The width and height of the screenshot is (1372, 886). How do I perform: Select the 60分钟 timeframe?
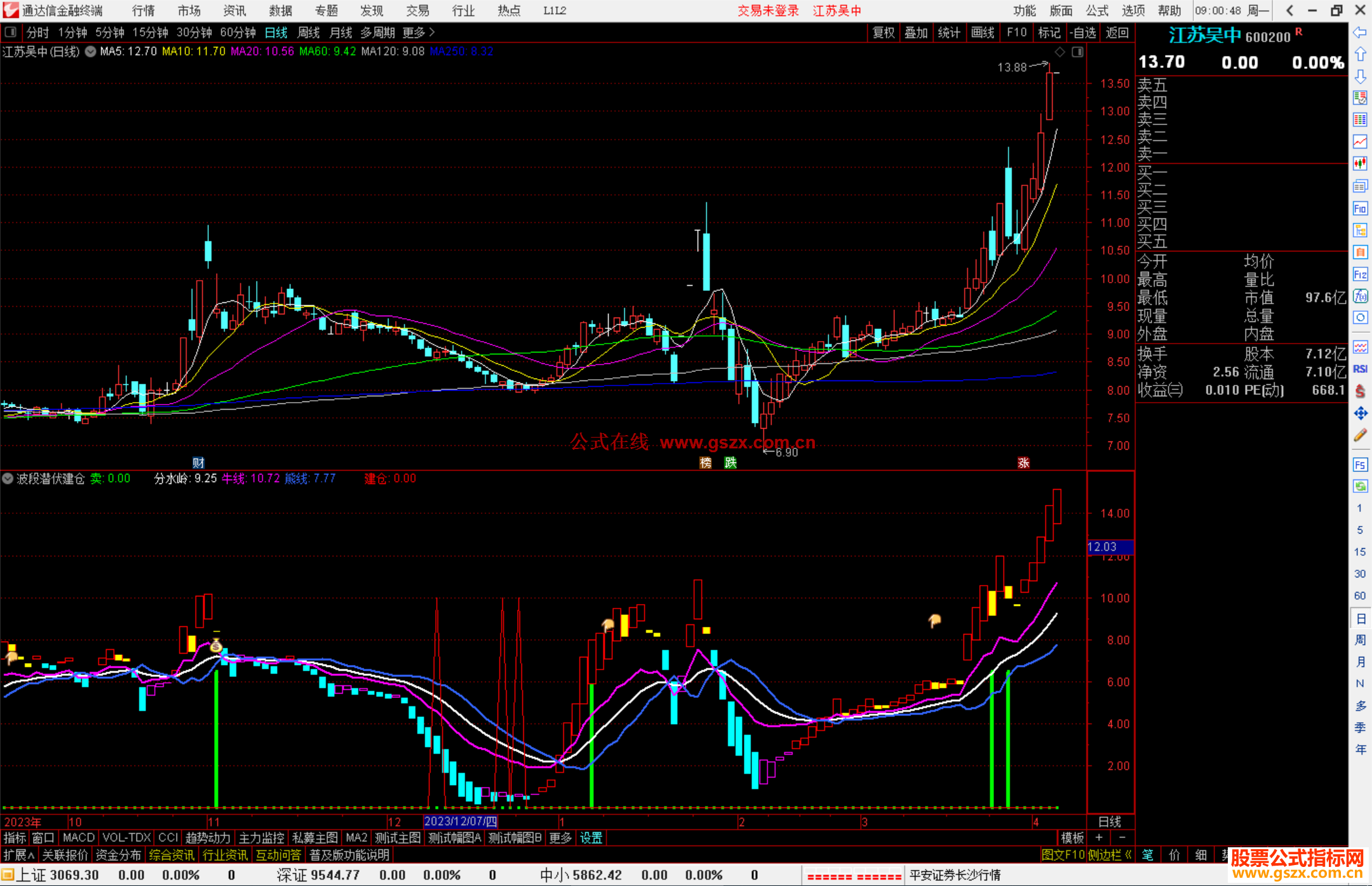point(238,32)
